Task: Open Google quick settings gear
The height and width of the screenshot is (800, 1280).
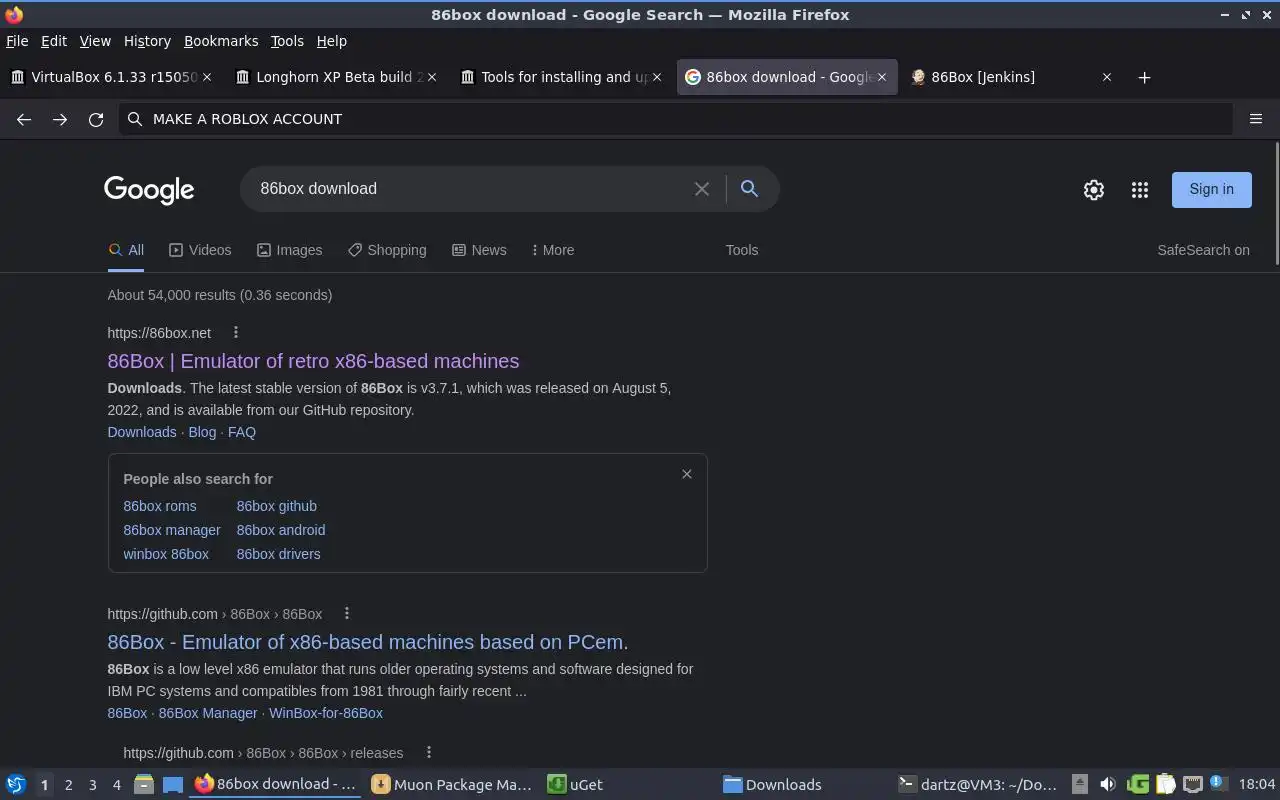Action: point(1094,190)
